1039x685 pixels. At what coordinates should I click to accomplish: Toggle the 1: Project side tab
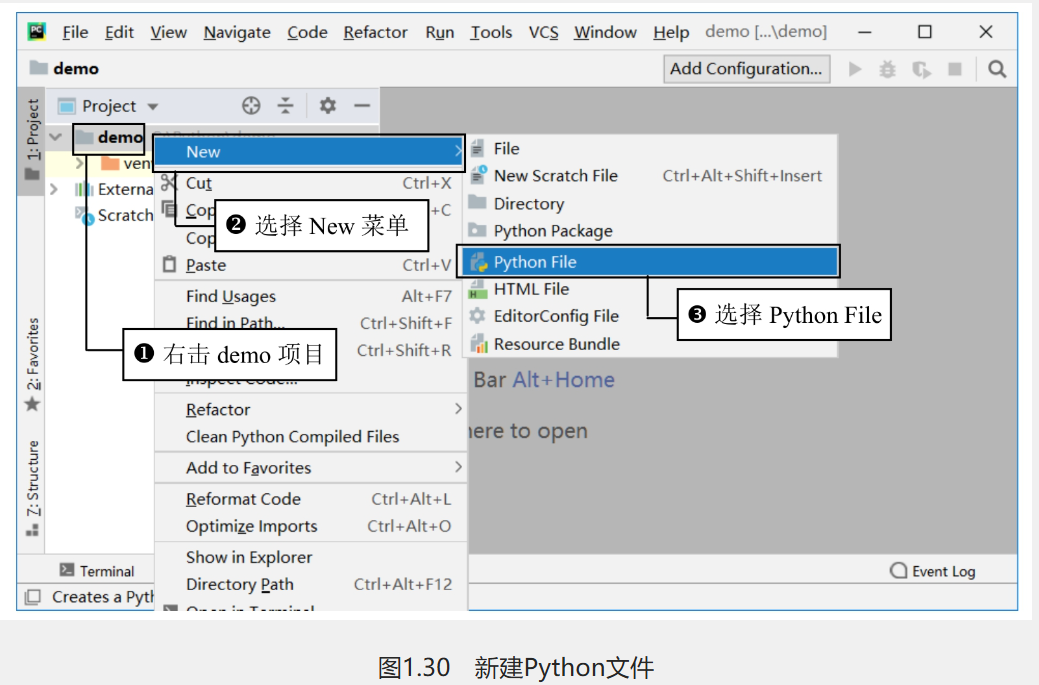coord(32,140)
